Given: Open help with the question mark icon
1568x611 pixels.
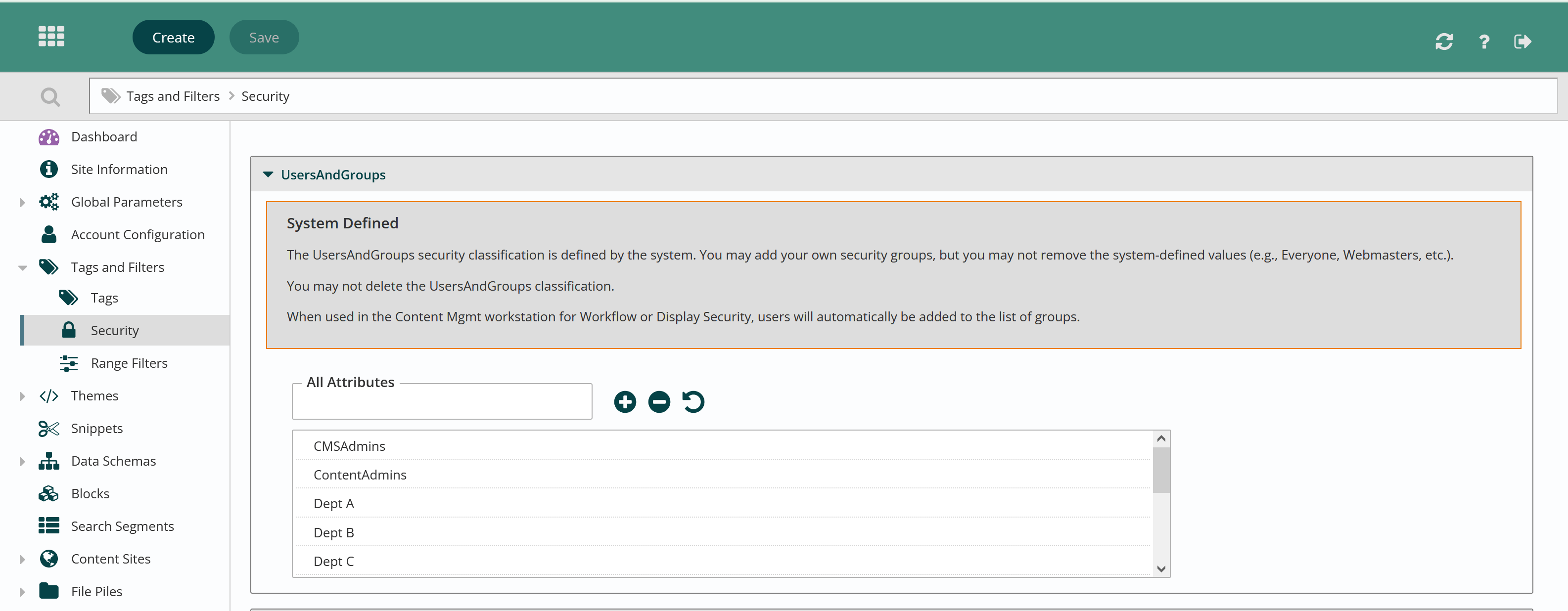Looking at the screenshot, I should [x=1484, y=42].
